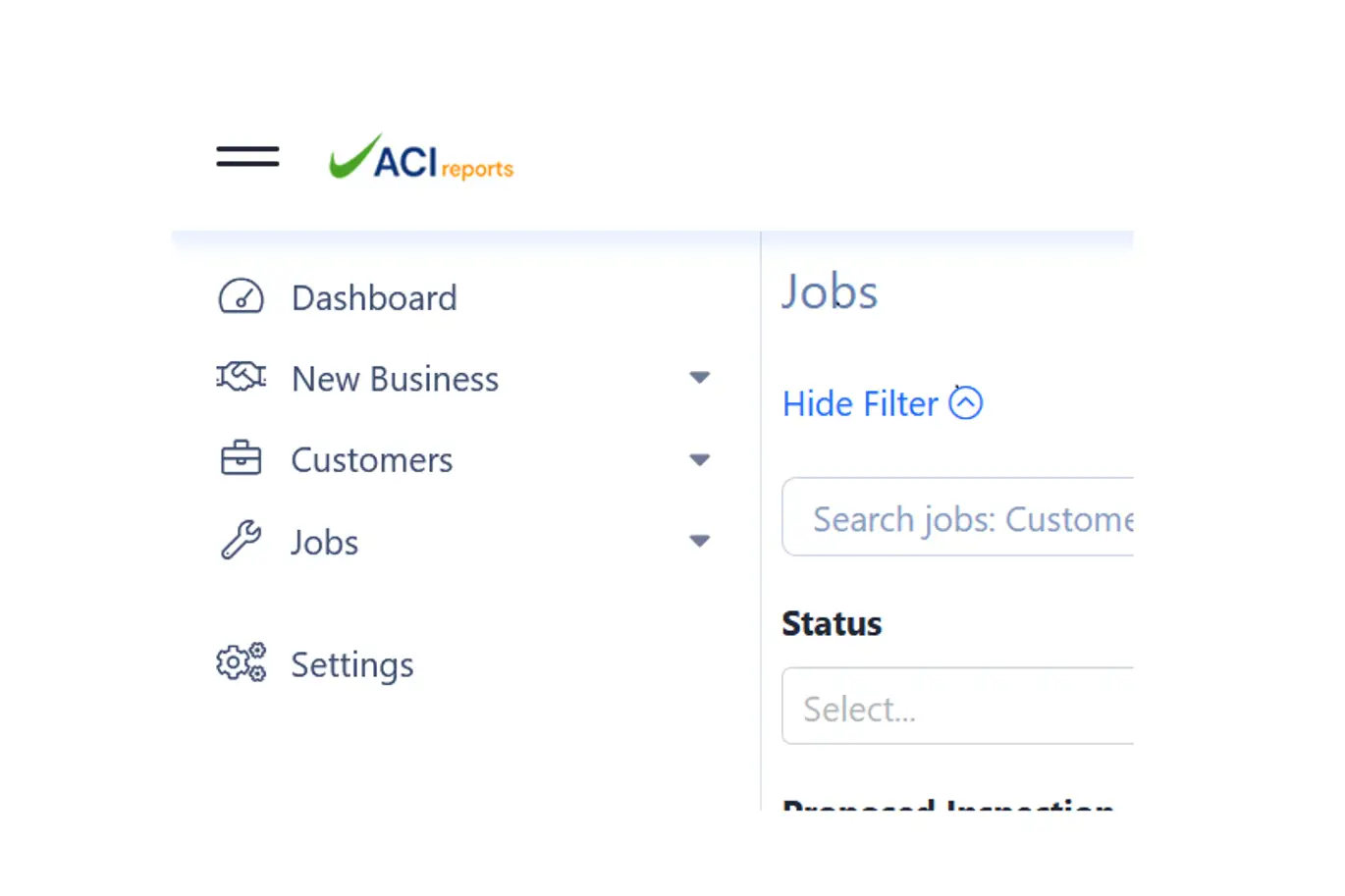Select New Business menu item

(395, 380)
